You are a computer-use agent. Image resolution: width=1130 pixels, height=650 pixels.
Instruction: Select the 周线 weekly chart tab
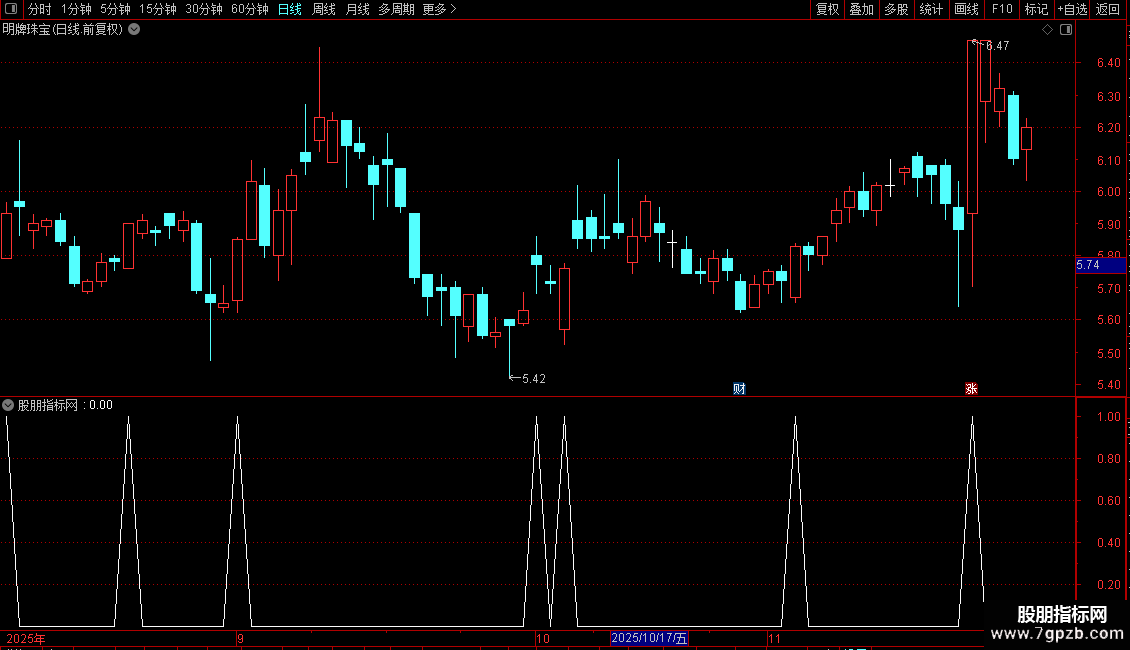[x=324, y=9]
